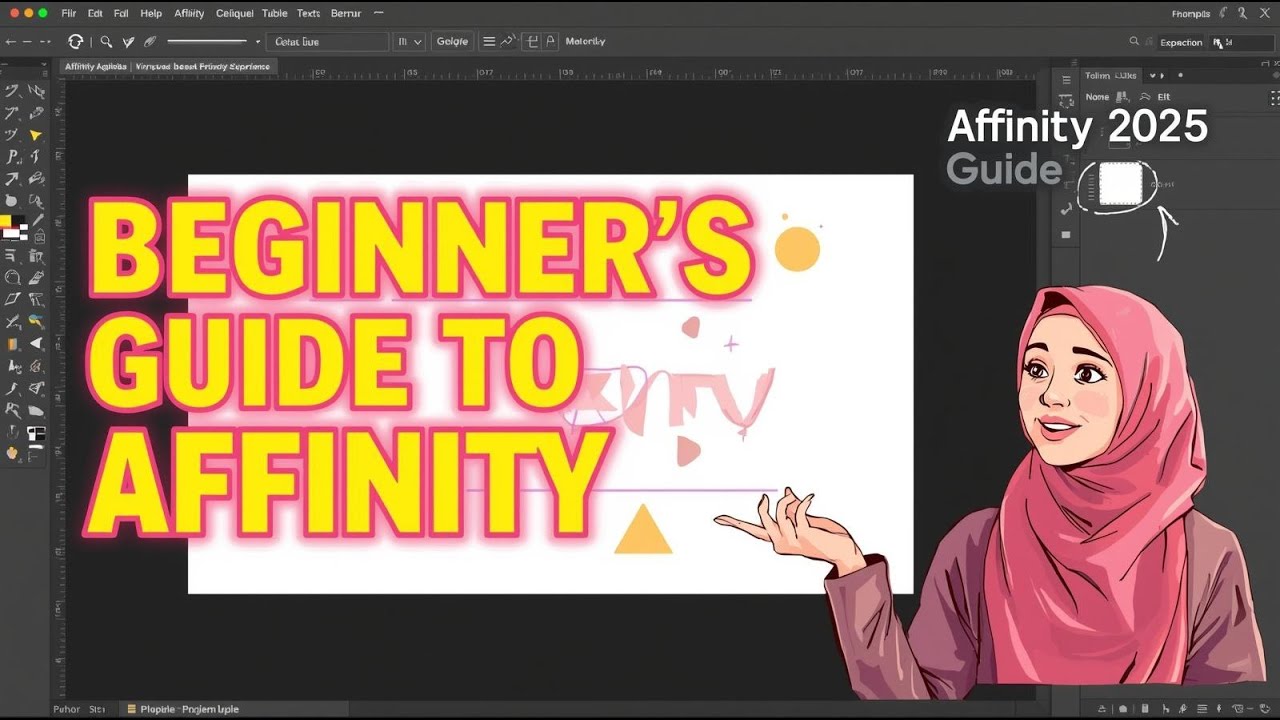This screenshot has height=720, width=1280.
Task: Open the Help menu
Action: click(151, 13)
